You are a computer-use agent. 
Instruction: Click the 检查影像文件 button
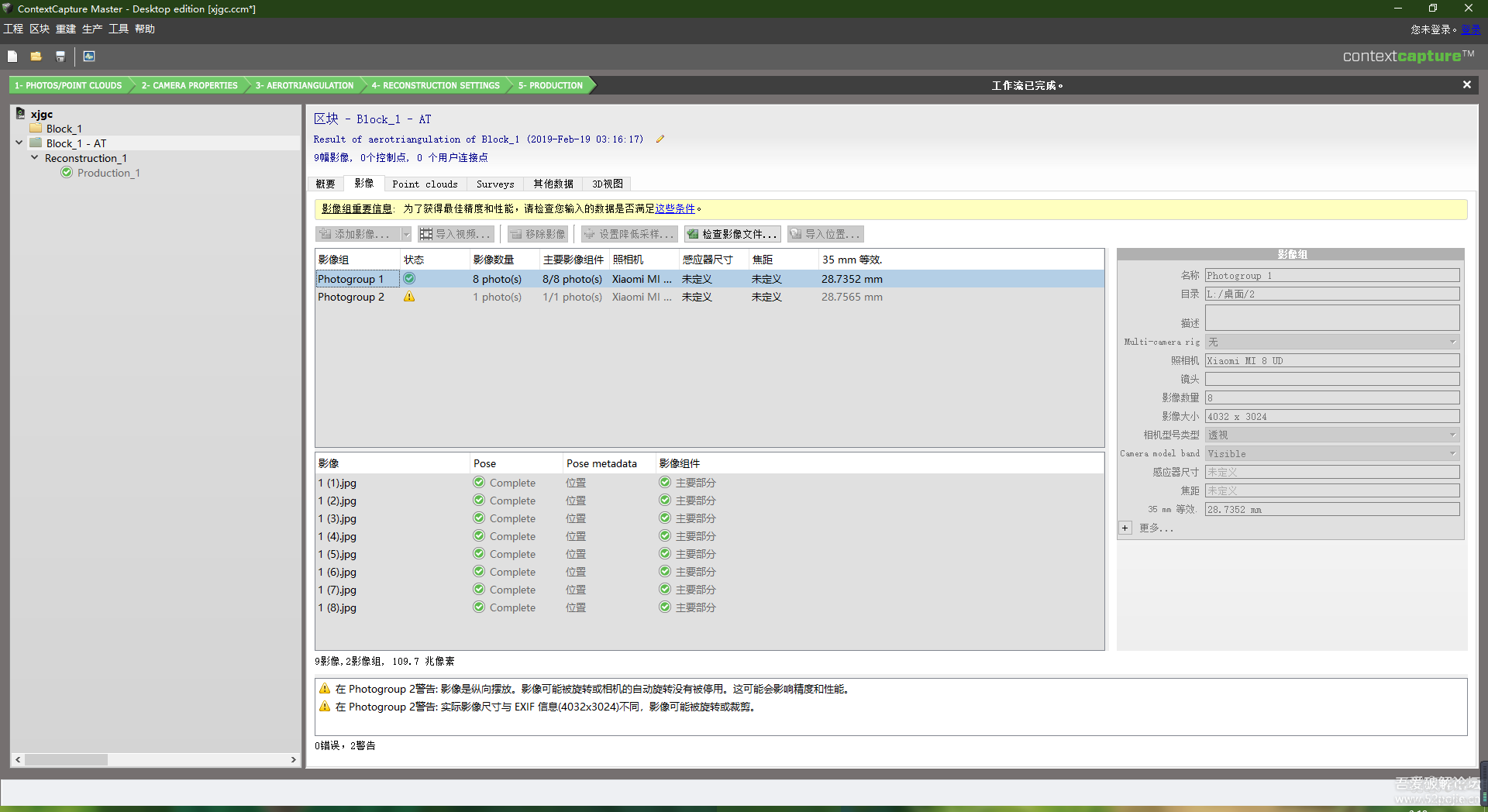click(x=732, y=234)
